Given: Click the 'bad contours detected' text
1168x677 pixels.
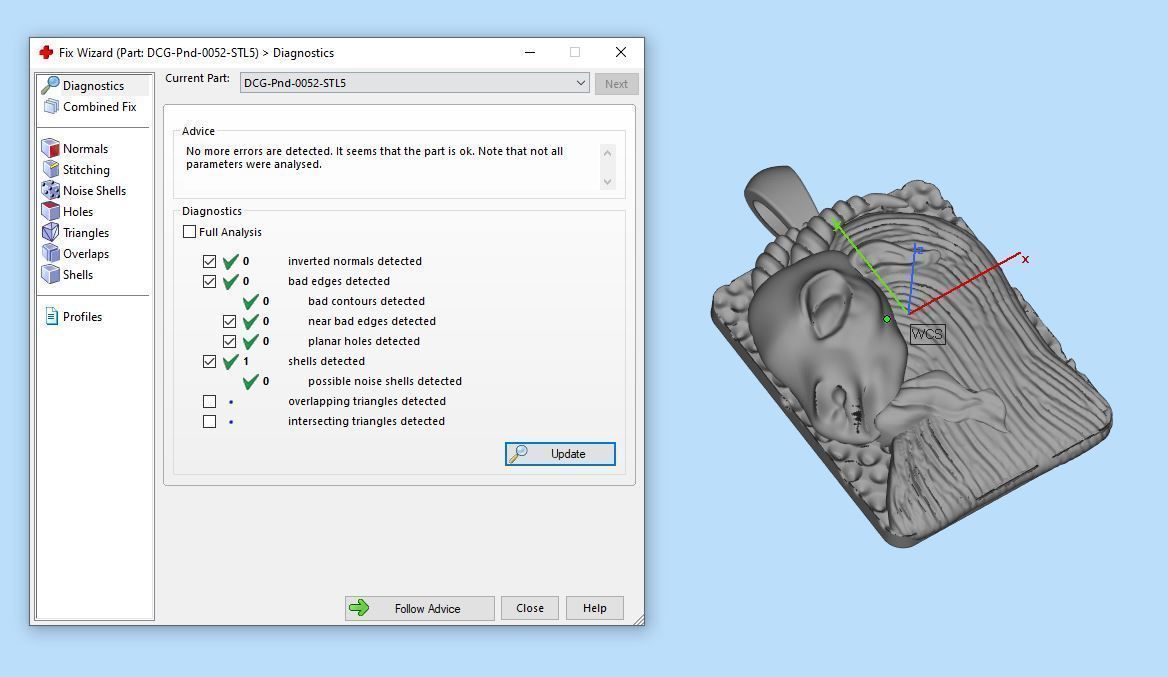Looking at the screenshot, I should pyautogui.click(x=366, y=301).
